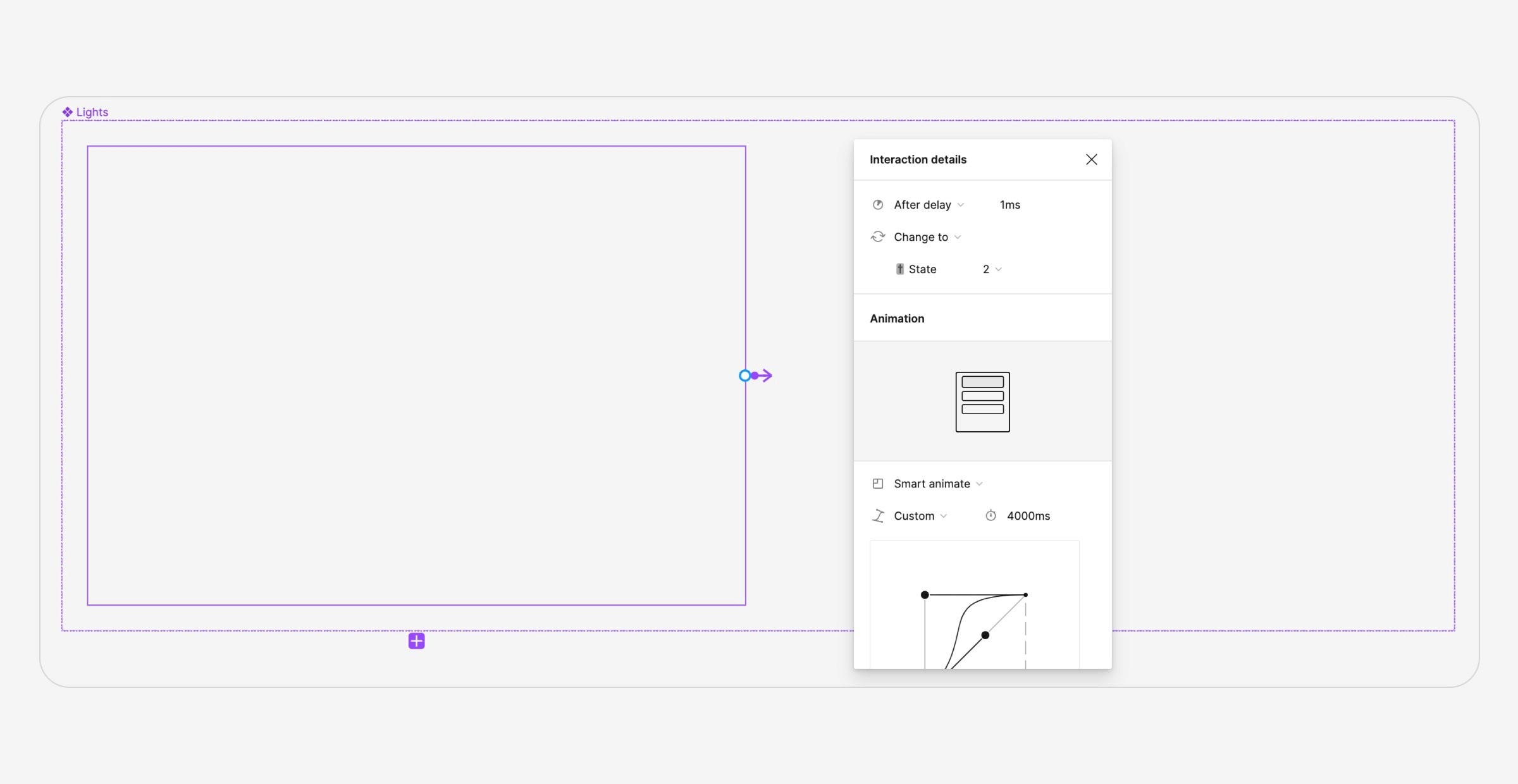Click the upper-left bezier curve handle
This screenshot has width=1518, height=784.
[x=925, y=595]
